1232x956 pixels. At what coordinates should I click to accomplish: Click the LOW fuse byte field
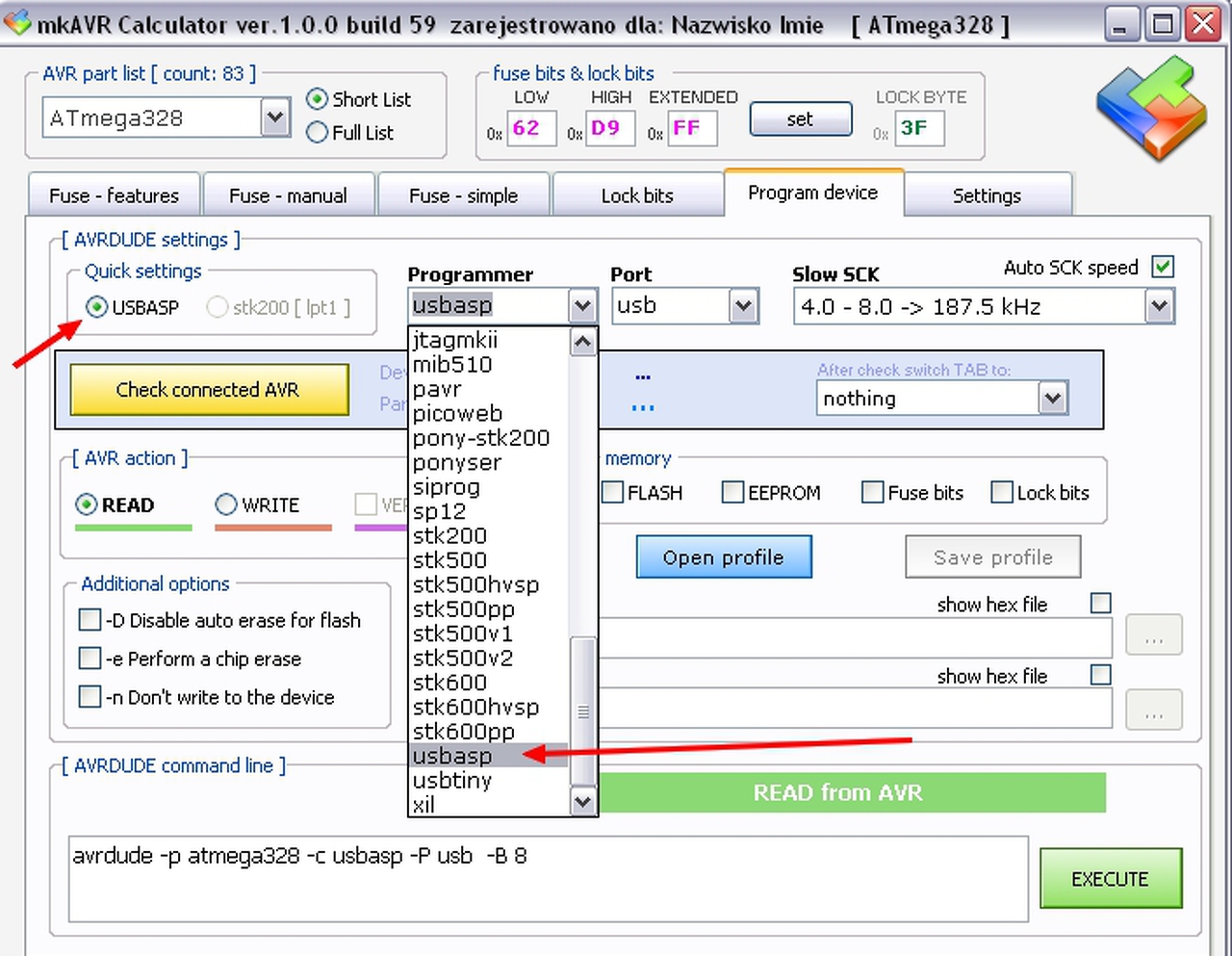pos(531,128)
